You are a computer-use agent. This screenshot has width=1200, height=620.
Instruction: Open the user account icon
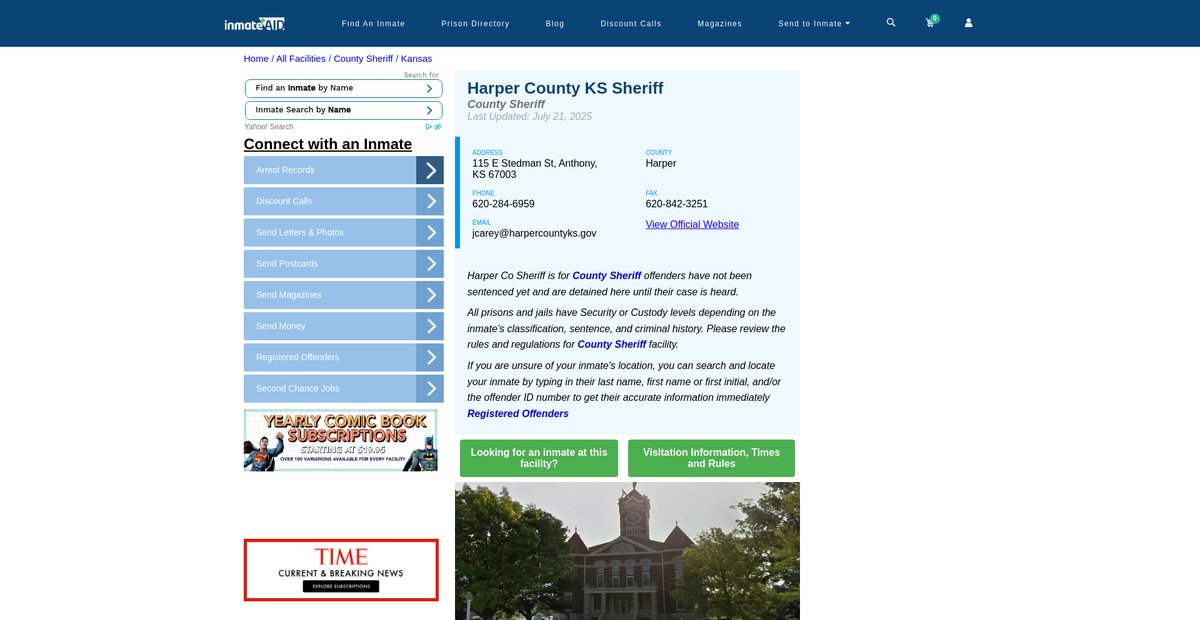[x=968, y=23]
